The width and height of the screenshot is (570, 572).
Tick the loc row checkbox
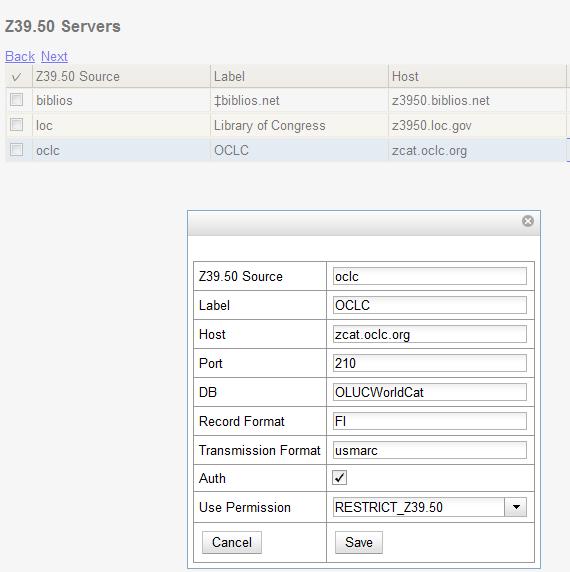pos(16,124)
